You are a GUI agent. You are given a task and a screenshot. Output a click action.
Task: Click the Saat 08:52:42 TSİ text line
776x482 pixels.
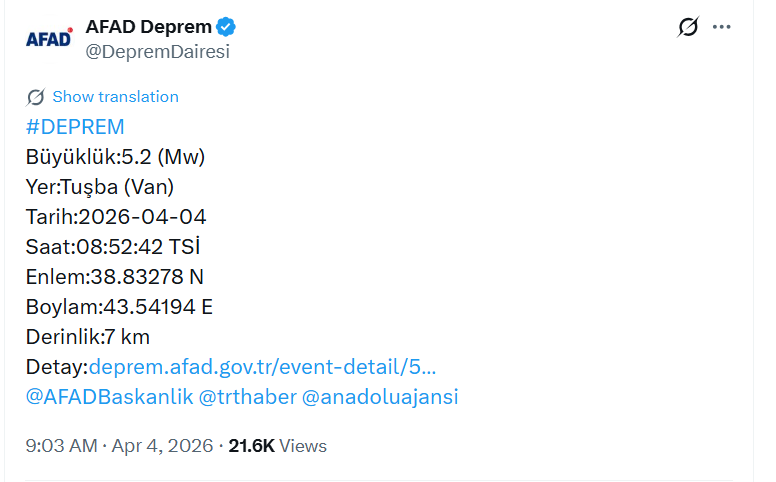(120, 247)
